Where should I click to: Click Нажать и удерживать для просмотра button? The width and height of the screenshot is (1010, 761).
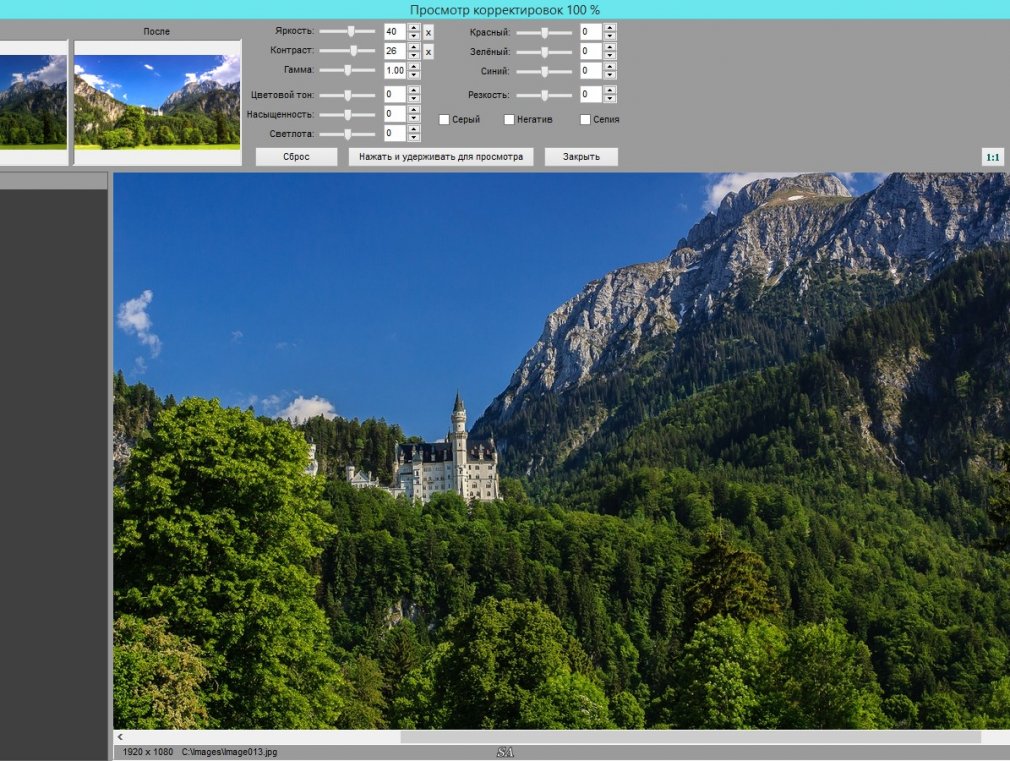441,157
